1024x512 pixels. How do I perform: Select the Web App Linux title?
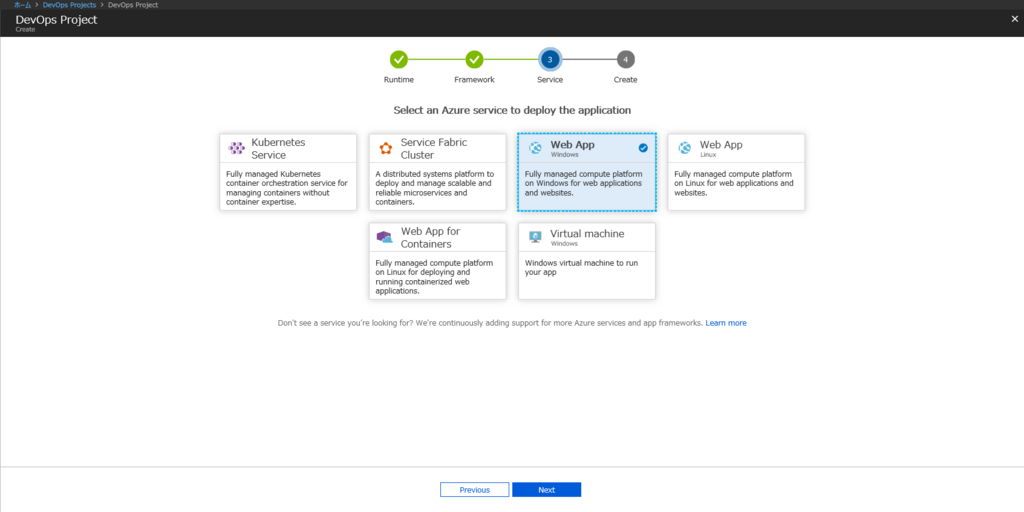(x=721, y=144)
